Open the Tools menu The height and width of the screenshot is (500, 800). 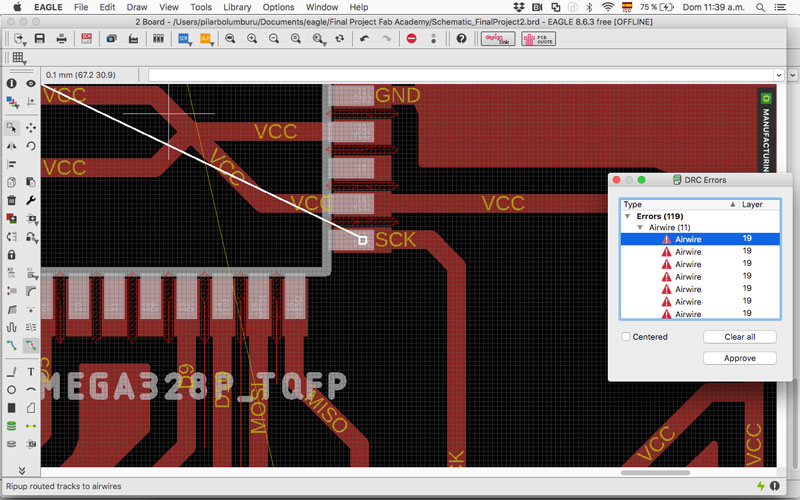(201, 7)
